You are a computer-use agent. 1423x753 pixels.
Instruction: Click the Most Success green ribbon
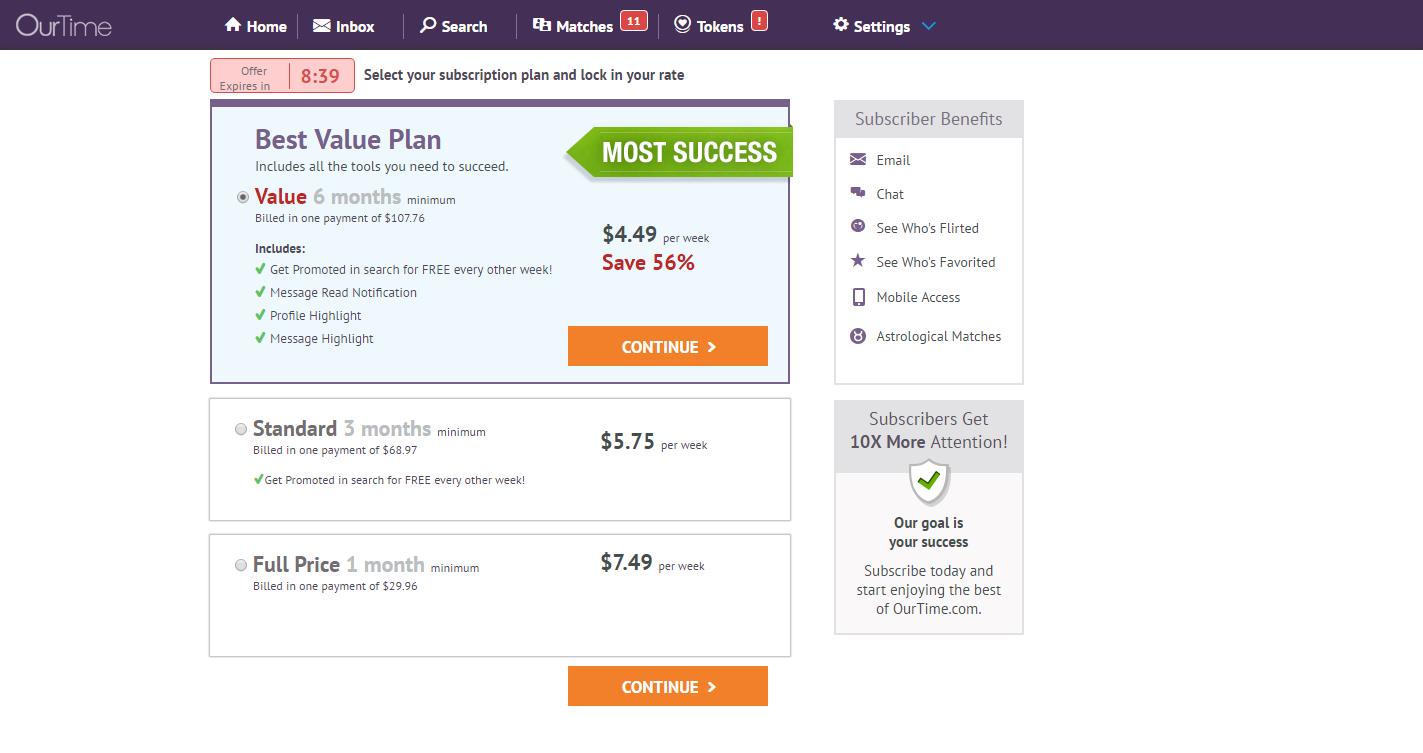point(680,152)
